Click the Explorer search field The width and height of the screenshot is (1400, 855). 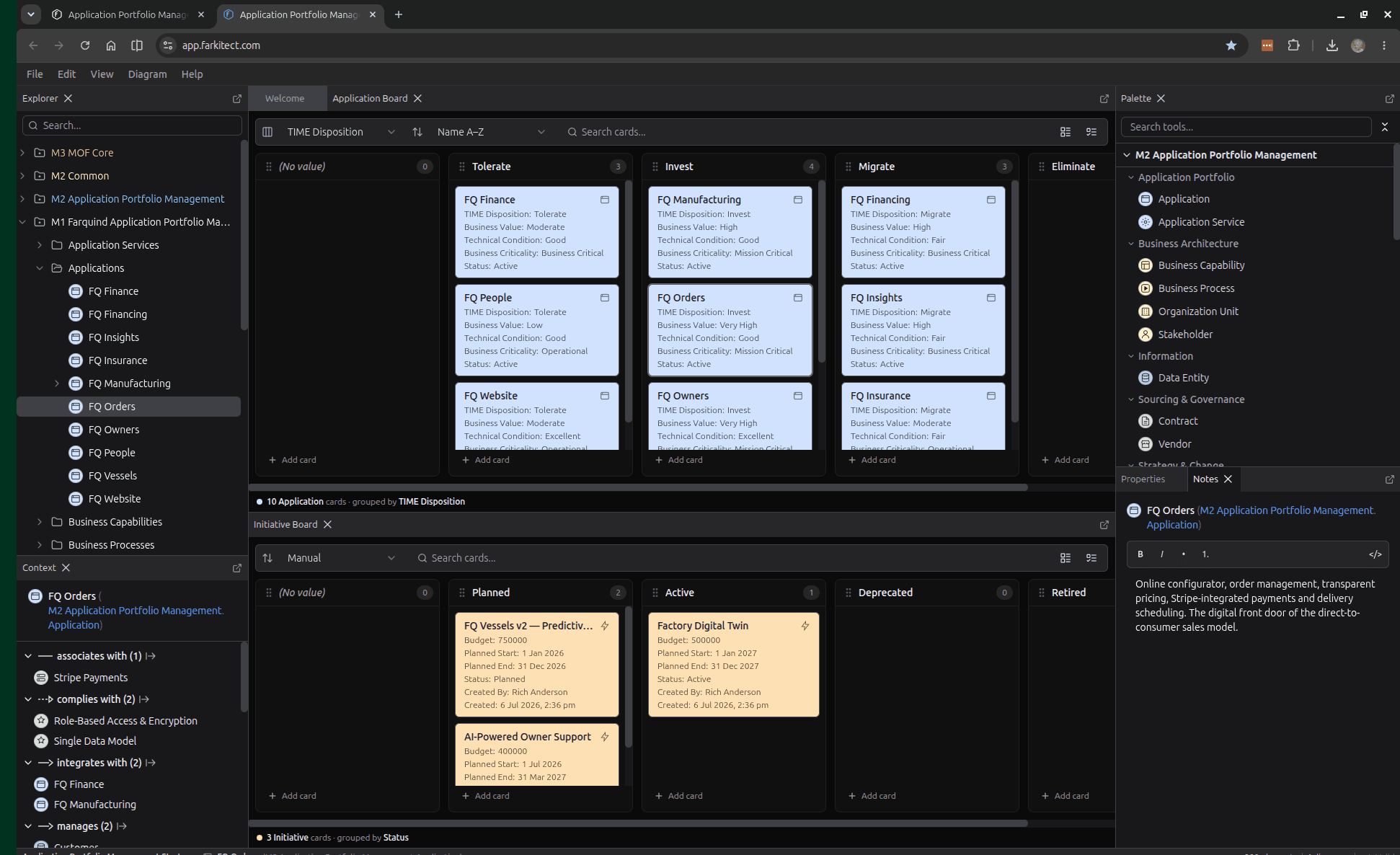point(132,125)
